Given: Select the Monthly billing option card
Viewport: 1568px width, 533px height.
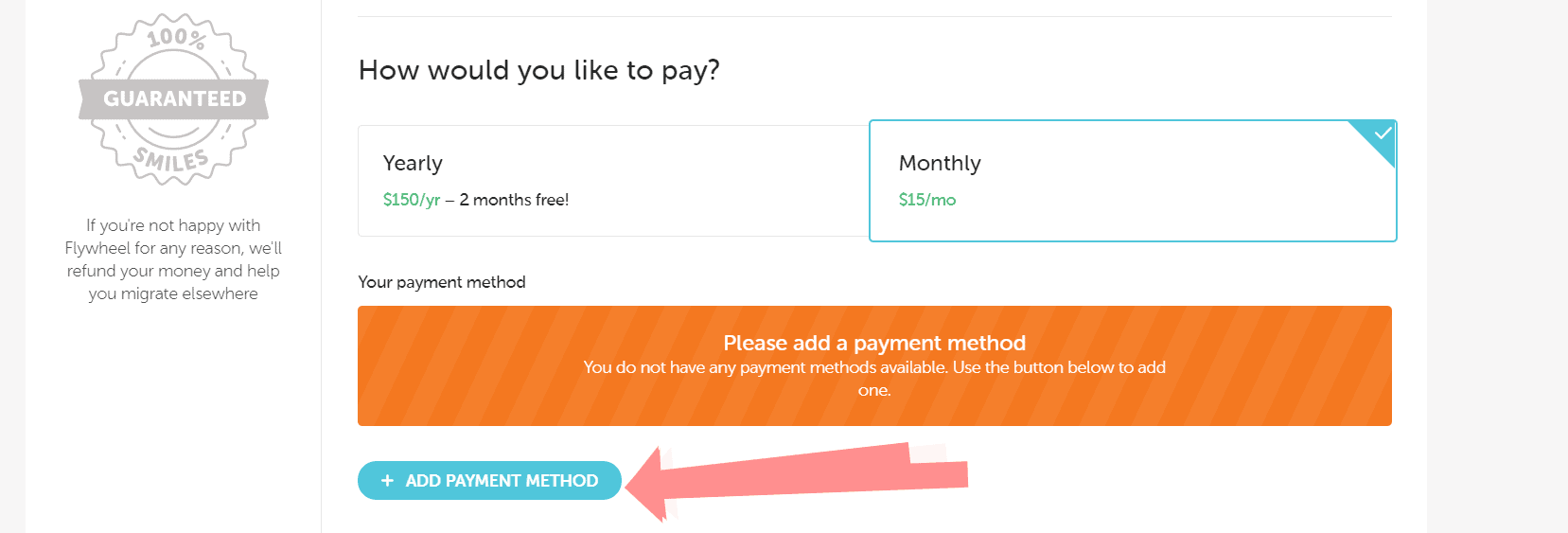Looking at the screenshot, I should click(1133, 181).
